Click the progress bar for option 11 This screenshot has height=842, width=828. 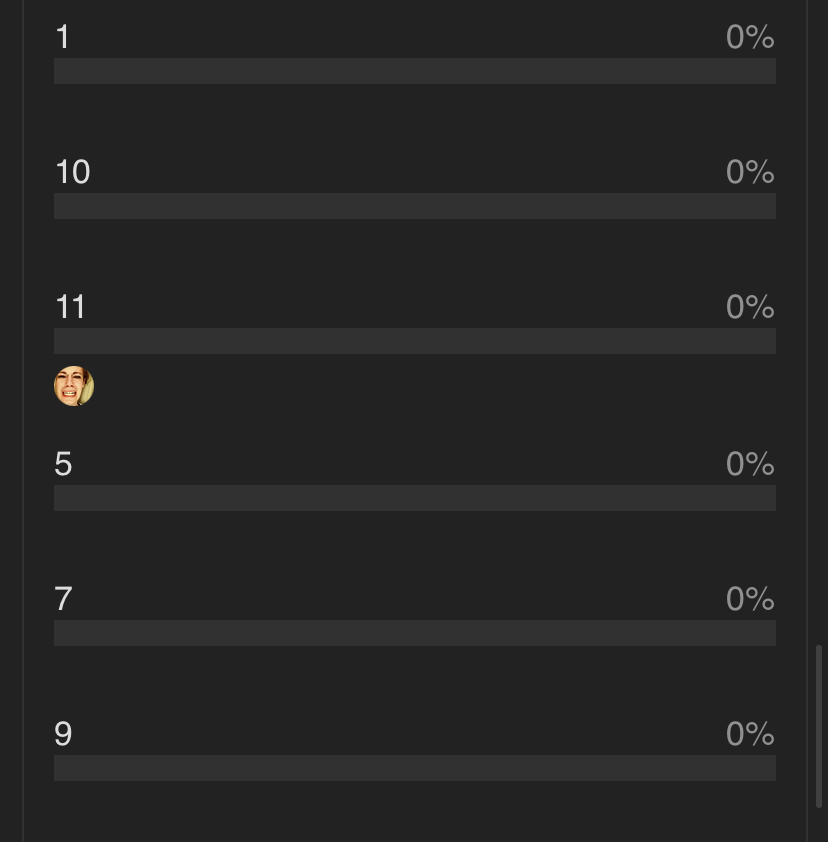(415, 340)
